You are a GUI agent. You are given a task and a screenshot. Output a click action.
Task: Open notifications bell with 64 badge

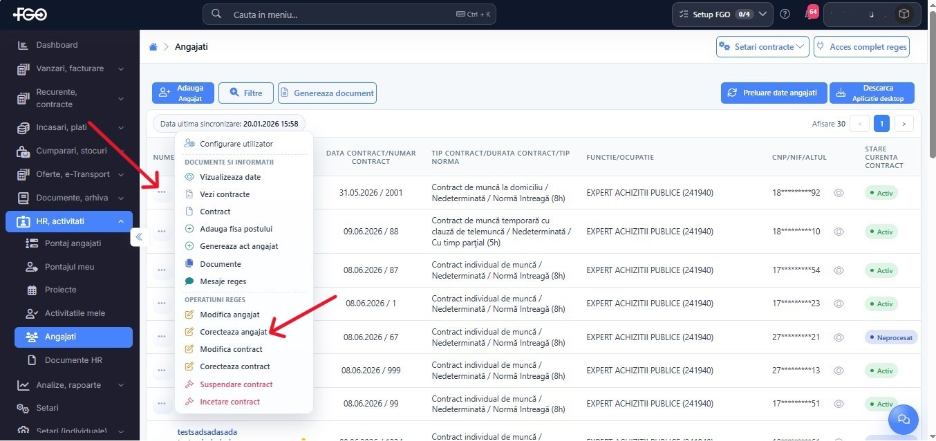pos(809,14)
